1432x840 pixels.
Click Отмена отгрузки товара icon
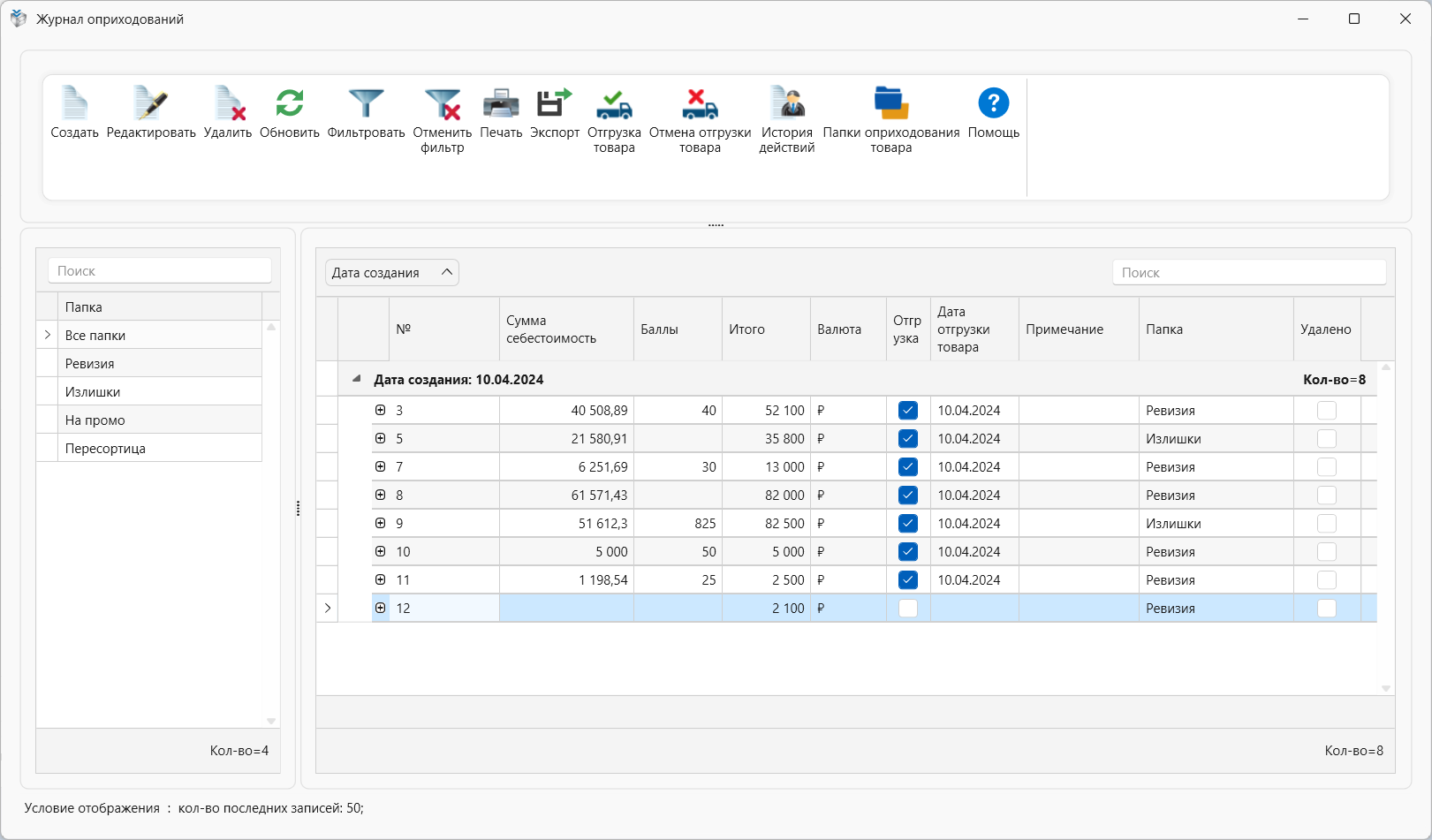[700, 103]
